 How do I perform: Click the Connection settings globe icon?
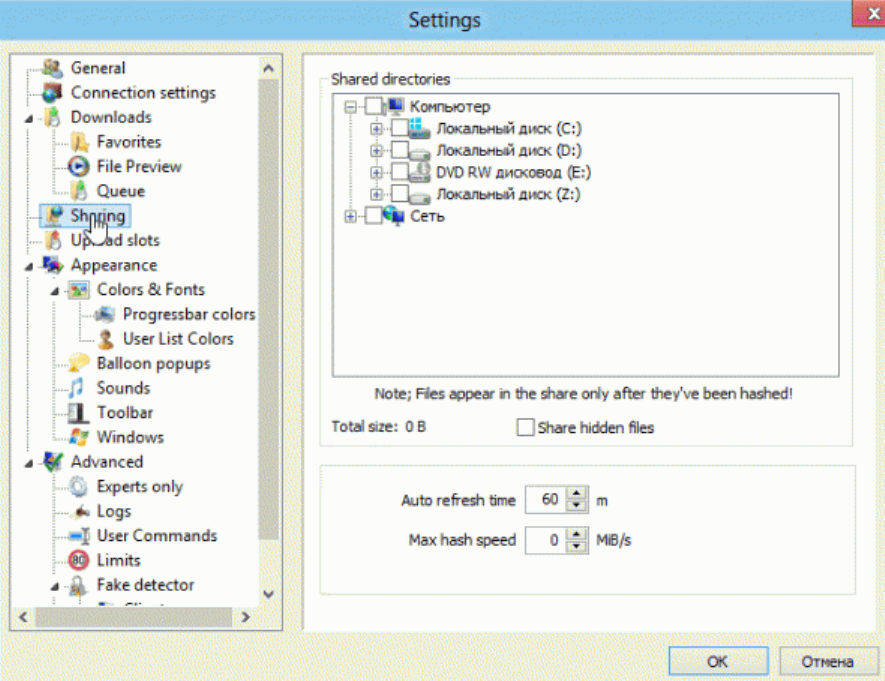53,93
